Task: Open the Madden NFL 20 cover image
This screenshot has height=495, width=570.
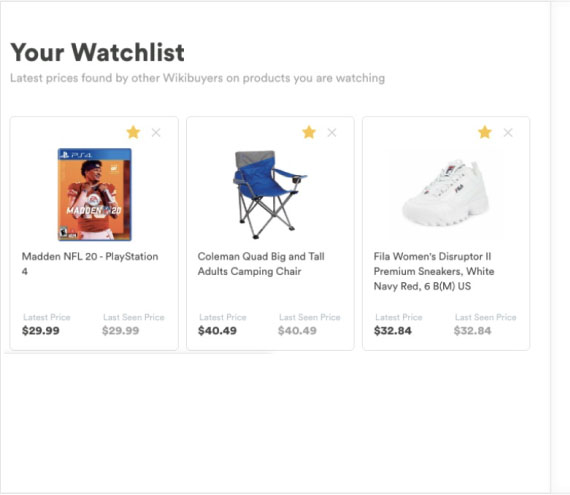Action: [95, 194]
